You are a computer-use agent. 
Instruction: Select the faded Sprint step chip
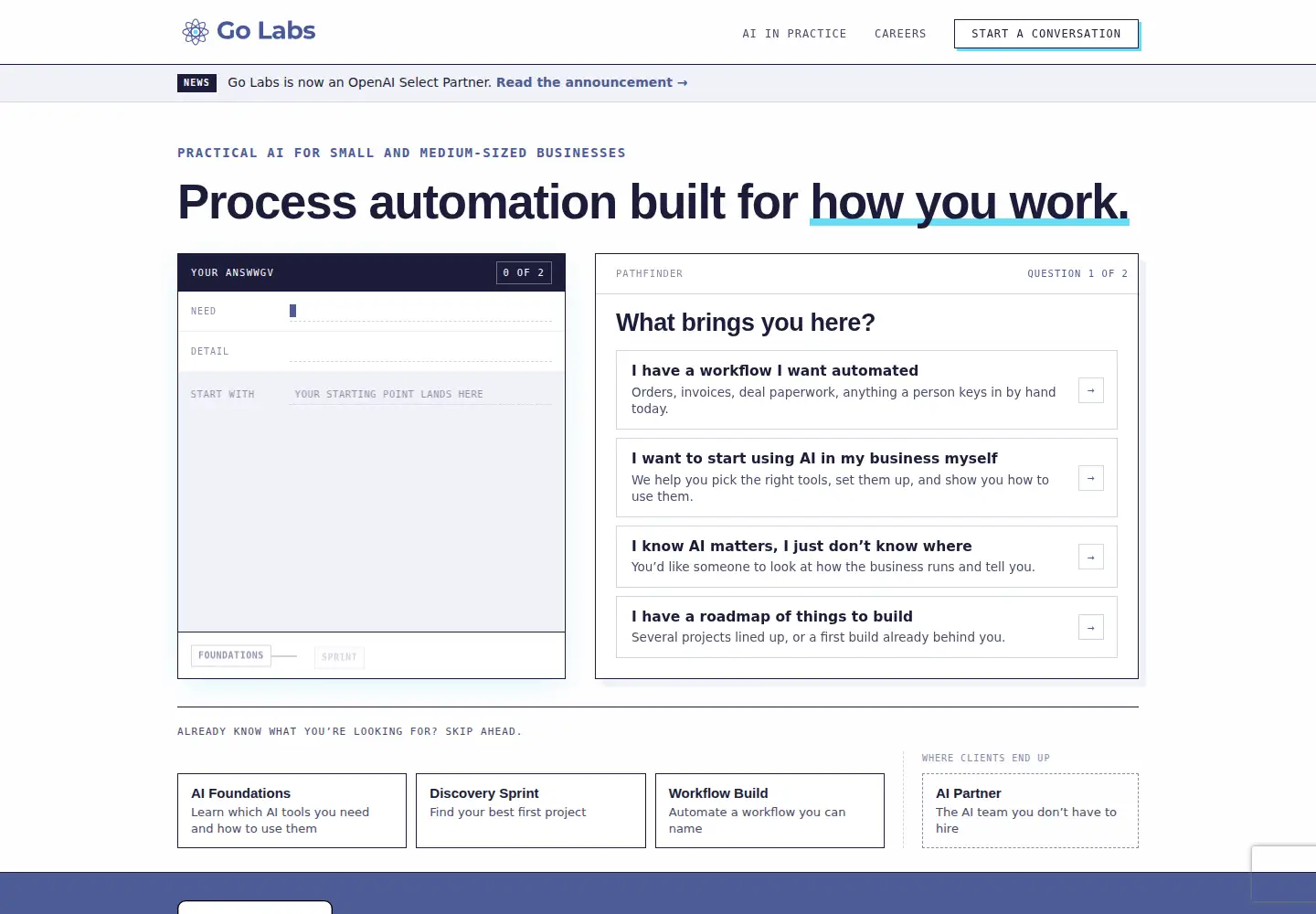click(x=339, y=657)
